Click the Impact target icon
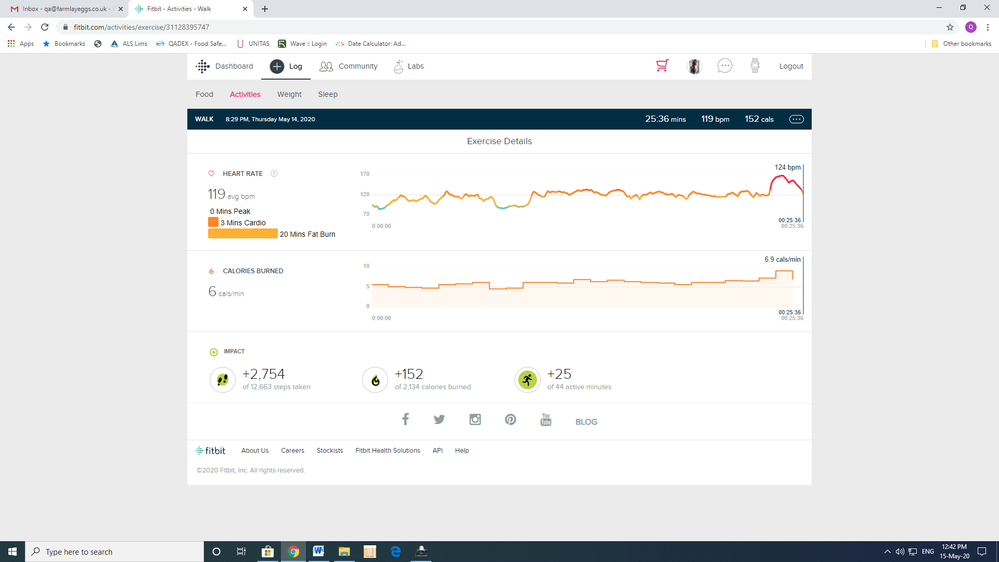Screen dimensions: 999x562 (x=213, y=352)
